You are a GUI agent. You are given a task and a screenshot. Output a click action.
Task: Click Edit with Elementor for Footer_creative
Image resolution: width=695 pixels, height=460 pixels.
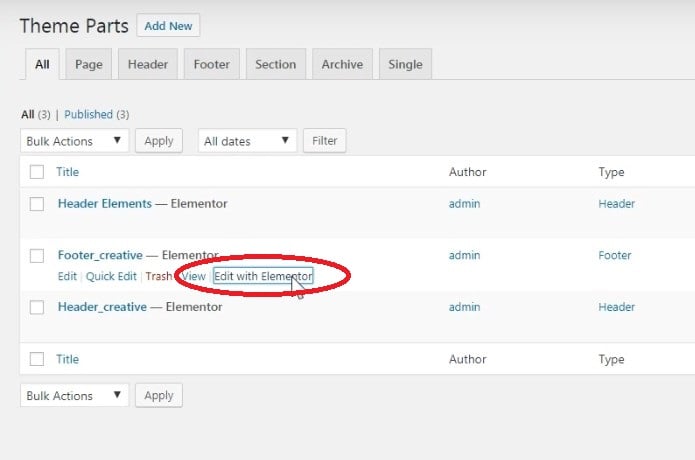263,276
